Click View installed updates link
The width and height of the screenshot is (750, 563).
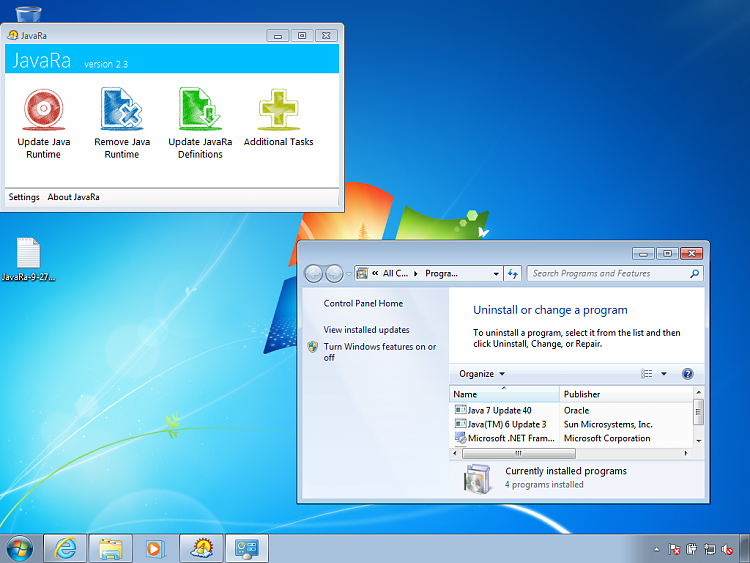click(x=366, y=330)
